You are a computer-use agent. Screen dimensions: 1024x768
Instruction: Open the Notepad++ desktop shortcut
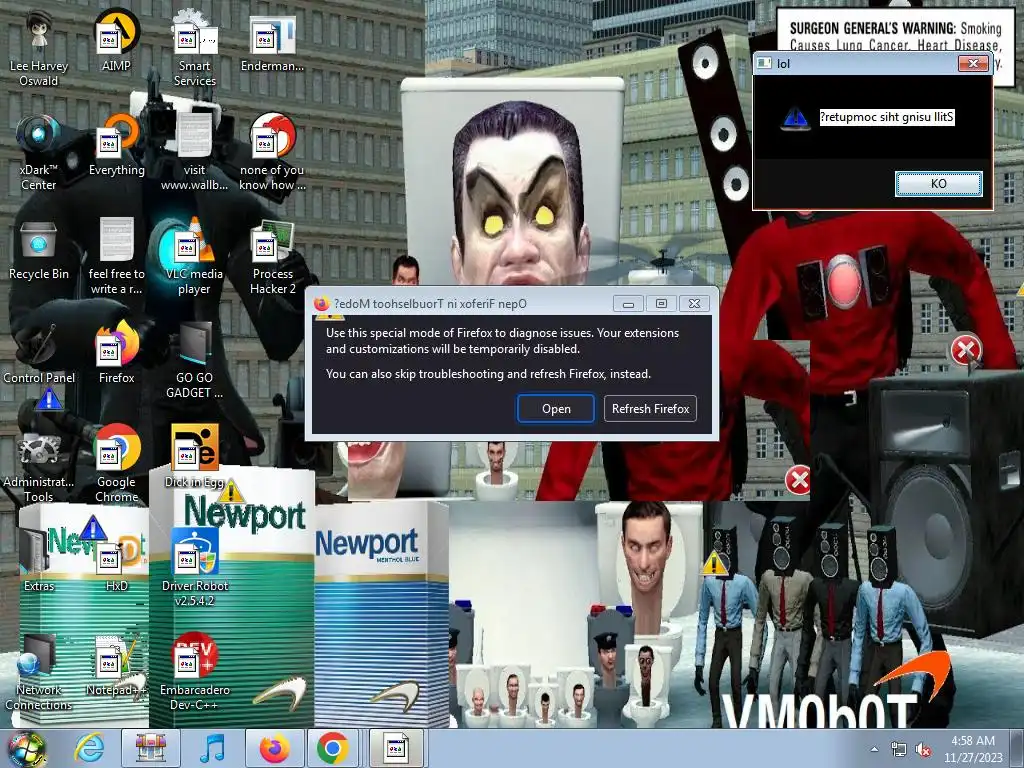click(x=116, y=665)
